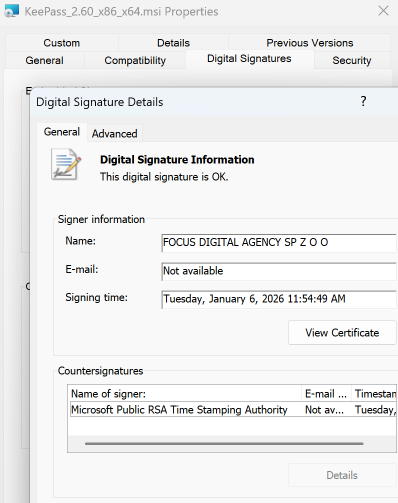Click the question mark help button

coord(363,101)
